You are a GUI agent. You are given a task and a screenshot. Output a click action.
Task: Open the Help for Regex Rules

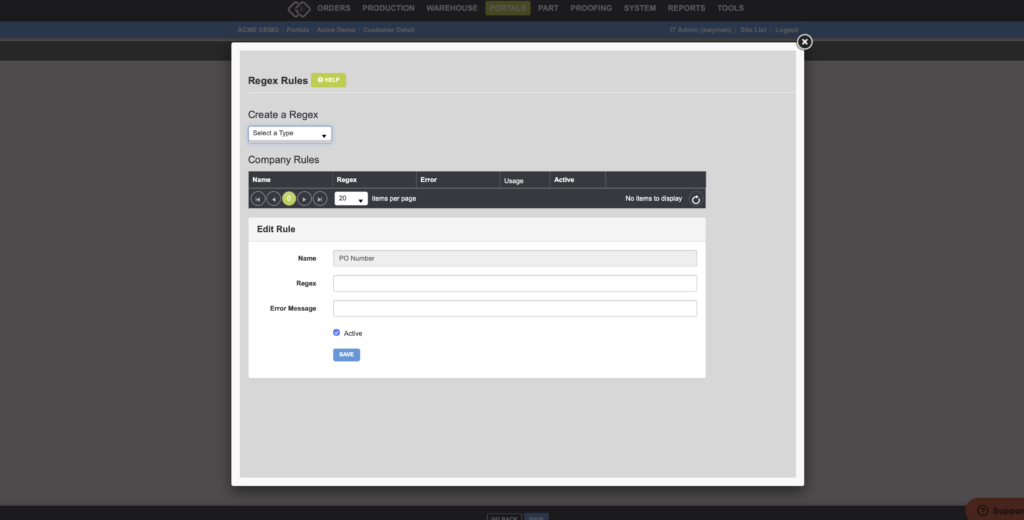pyautogui.click(x=328, y=80)
